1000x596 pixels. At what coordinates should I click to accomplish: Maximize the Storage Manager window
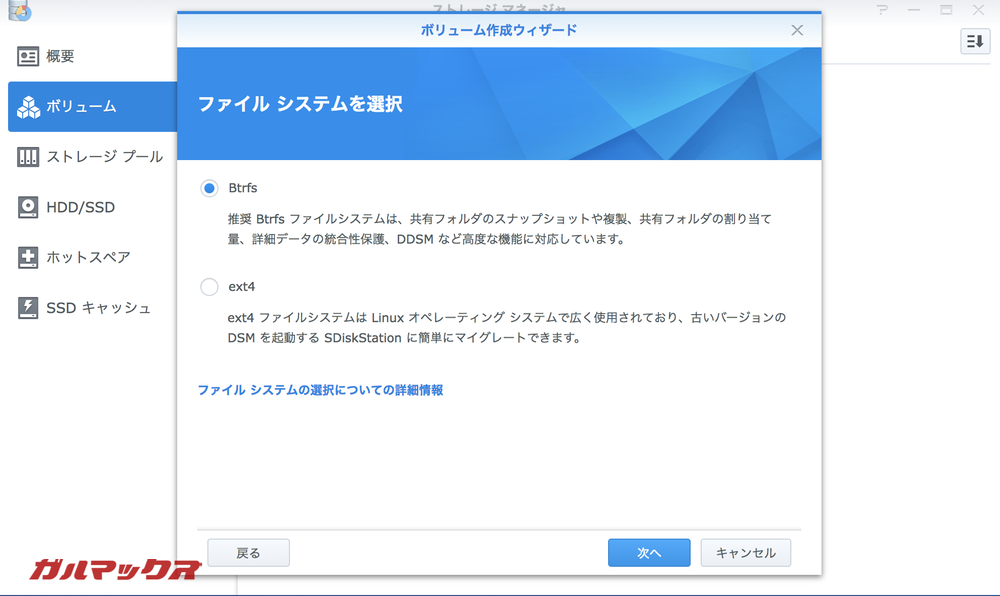pyautogui.click(x=945, y=10)
